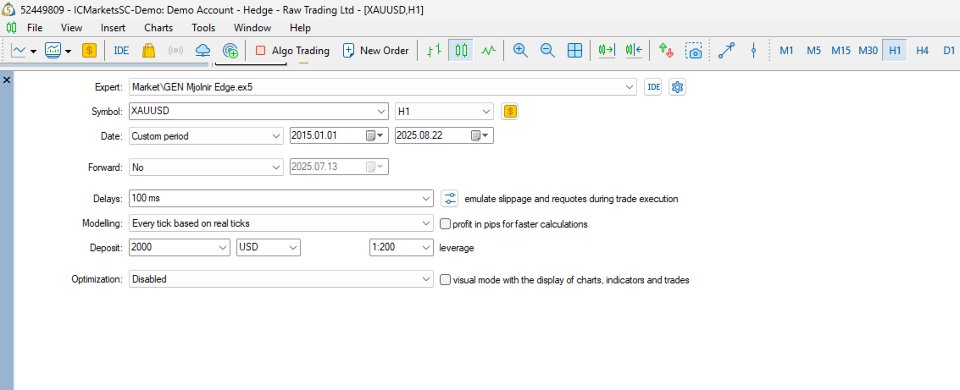Open expert settings gear icon

click(x=677, y=87)
